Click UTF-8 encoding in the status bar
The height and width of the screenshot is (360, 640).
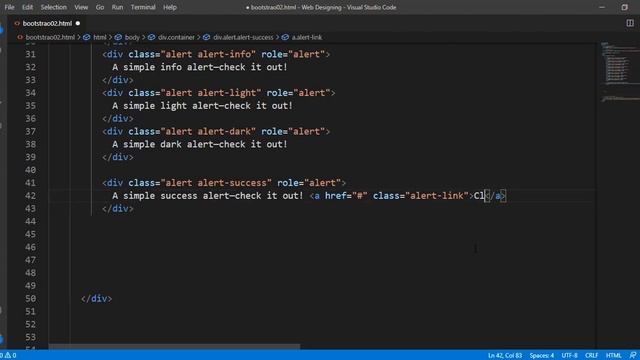click(569, 356)
